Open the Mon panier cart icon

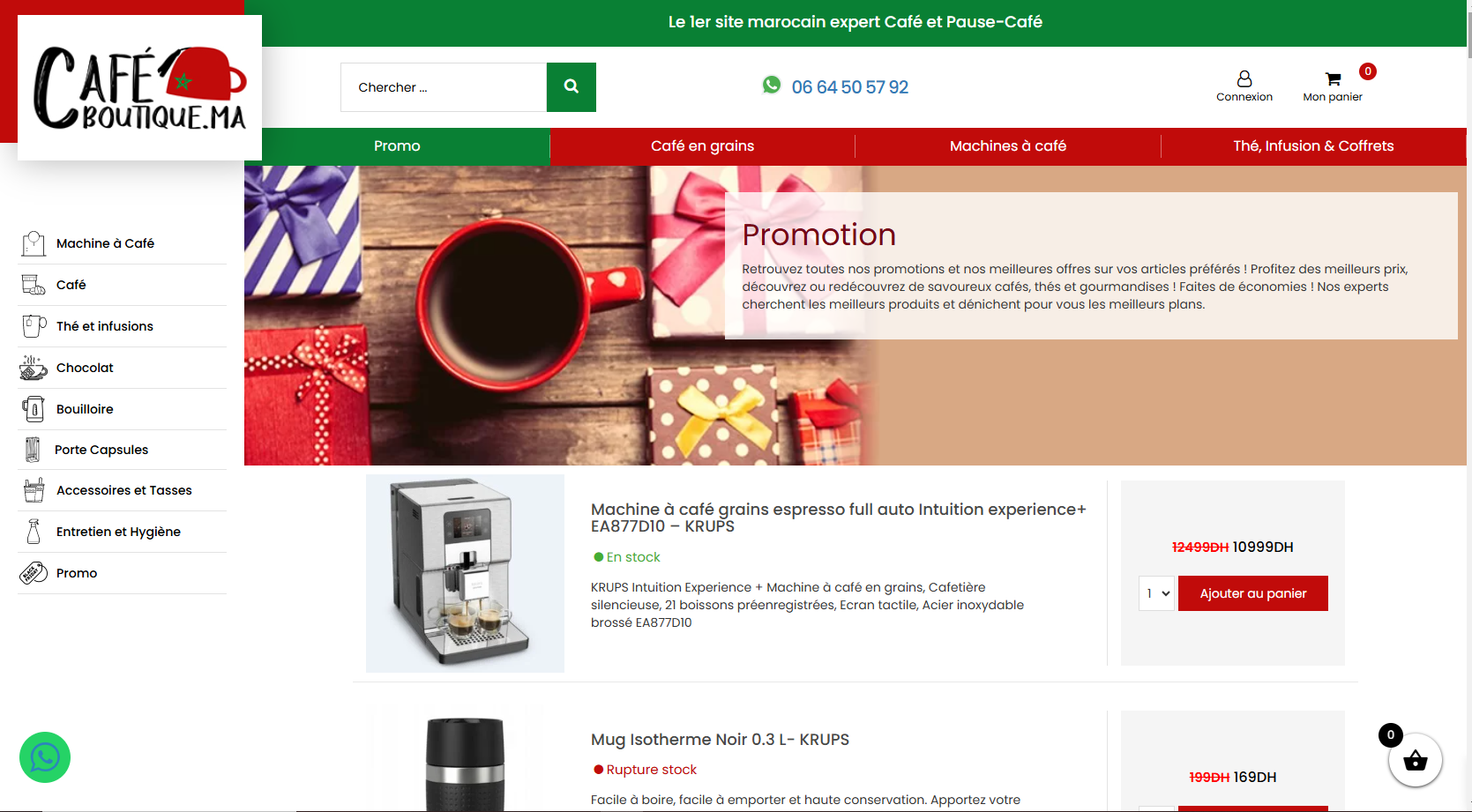(x=1333, y=79)
